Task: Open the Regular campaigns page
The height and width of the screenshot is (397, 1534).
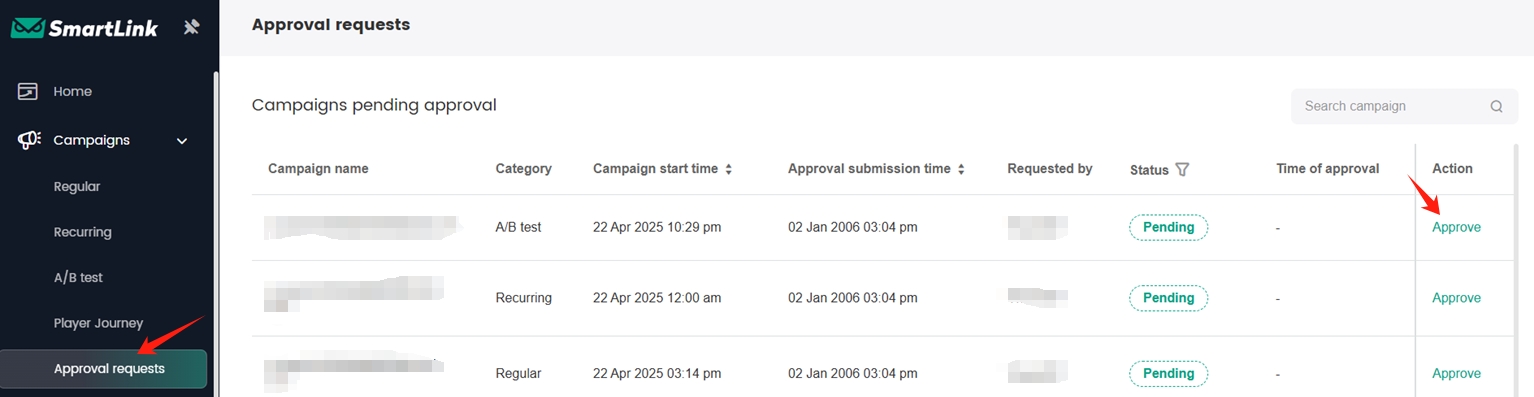Action: tap(77, 187)
